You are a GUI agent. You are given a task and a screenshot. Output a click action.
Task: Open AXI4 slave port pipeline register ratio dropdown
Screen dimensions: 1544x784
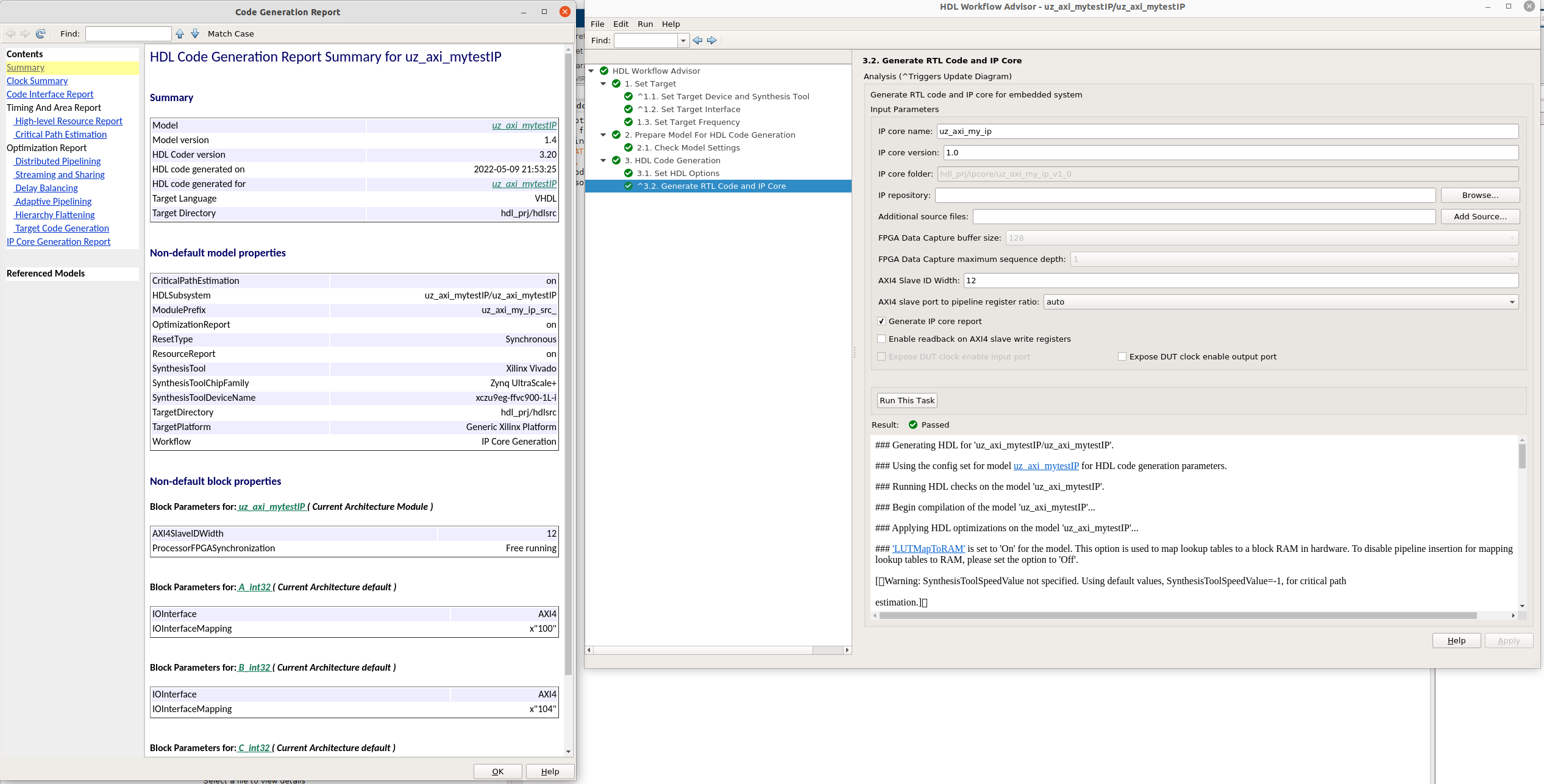pyautogui.click(x=1512, y=302)
